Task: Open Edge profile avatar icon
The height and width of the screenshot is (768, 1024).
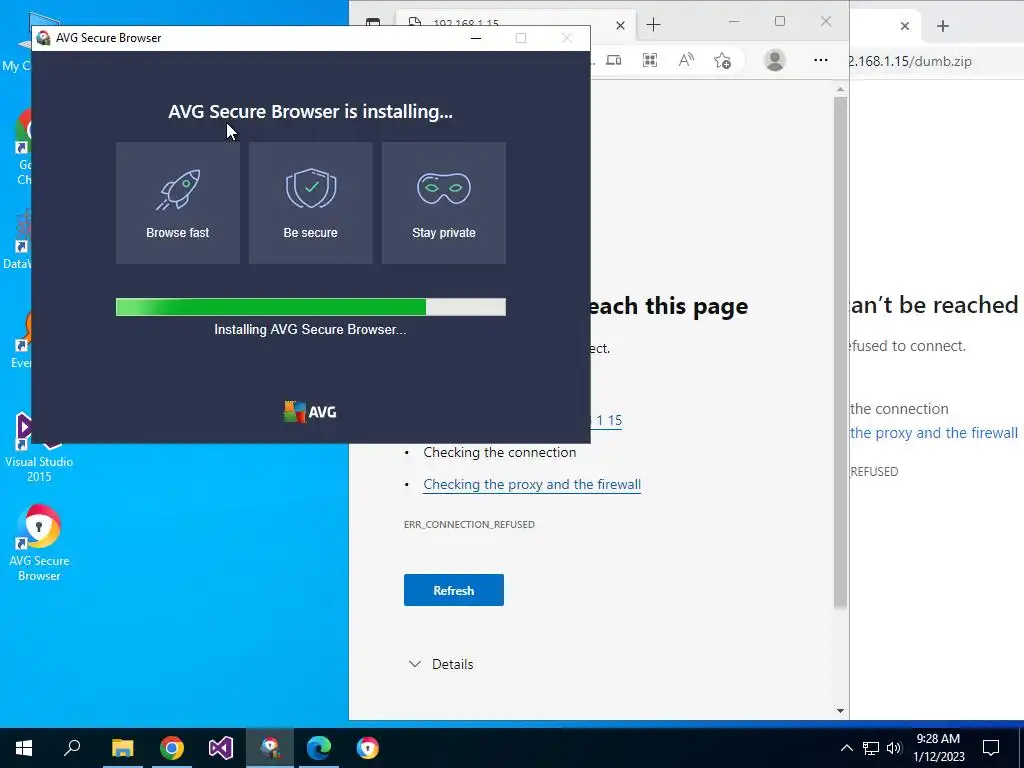Action: [x=775, y=60]
